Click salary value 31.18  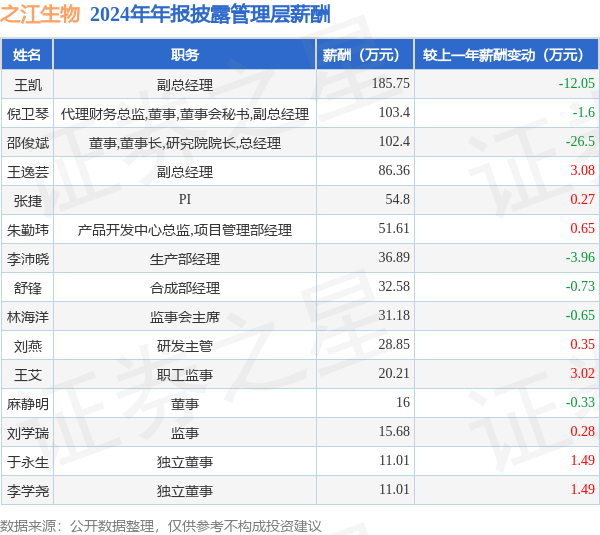click(x=394, y=315)
